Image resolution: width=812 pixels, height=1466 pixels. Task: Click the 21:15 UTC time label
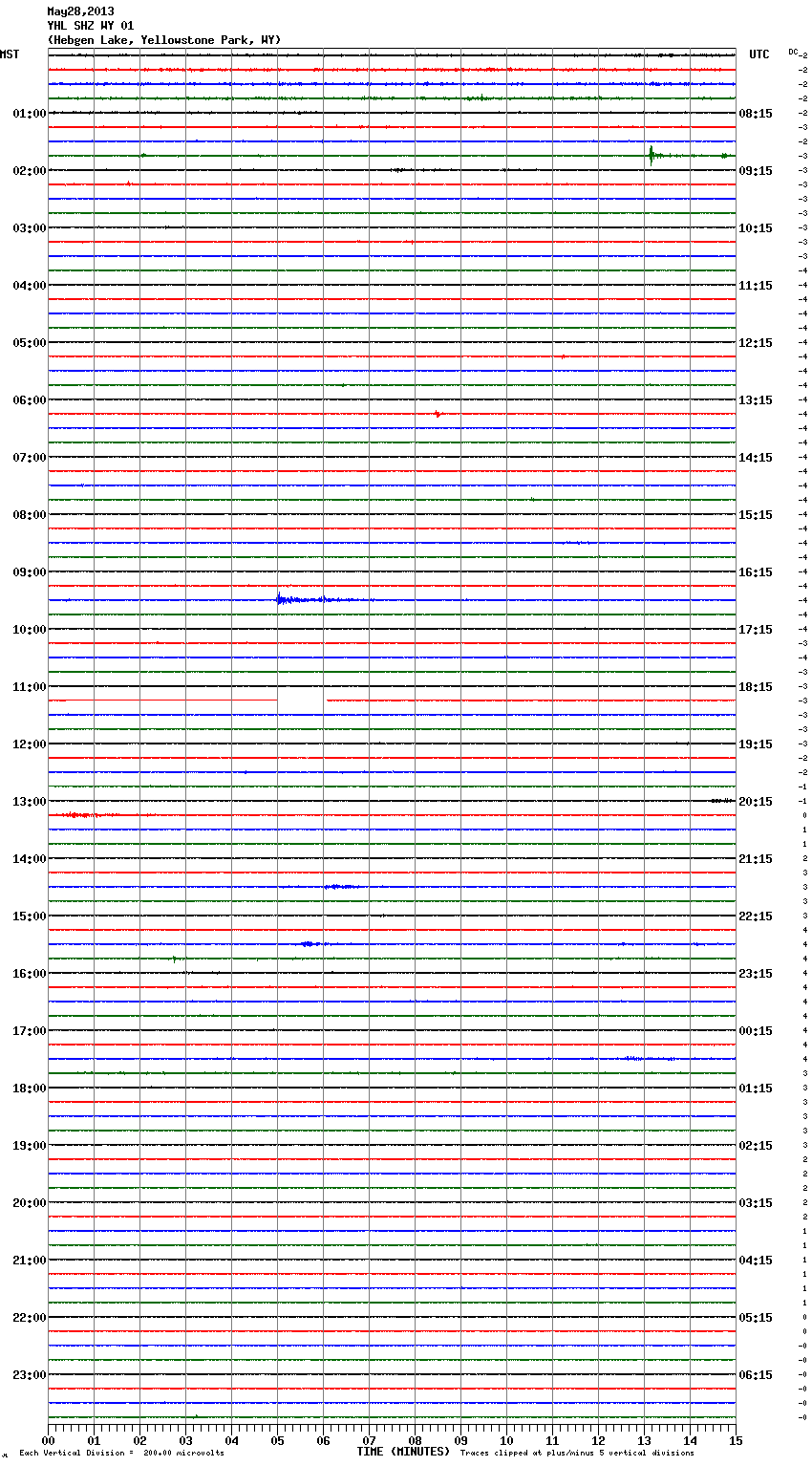(756, 859)
